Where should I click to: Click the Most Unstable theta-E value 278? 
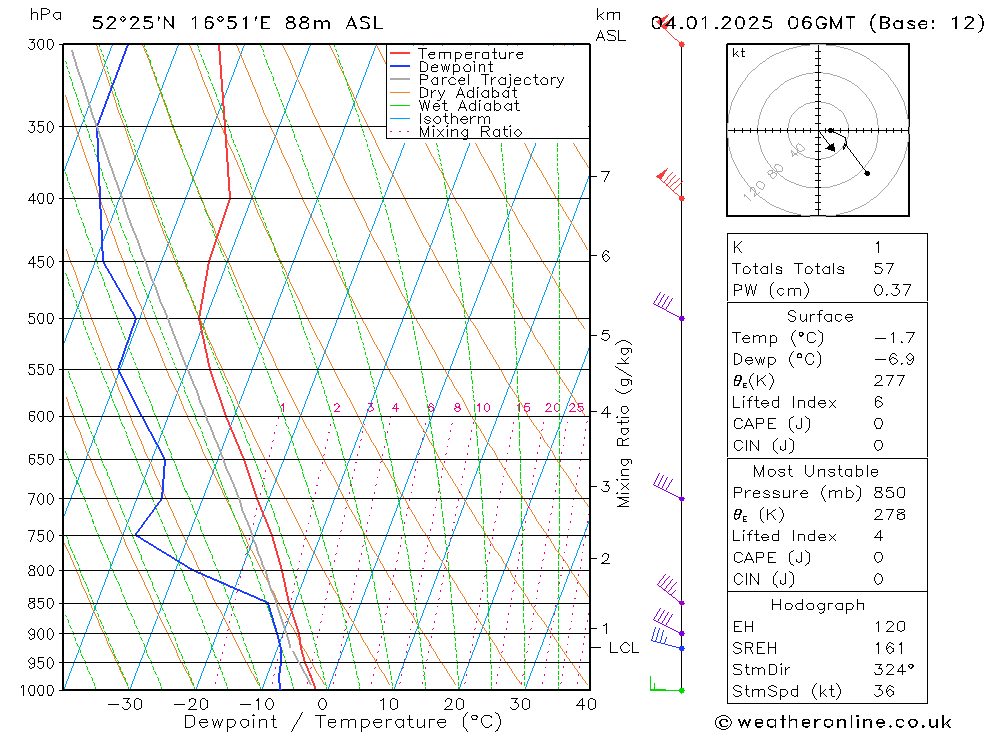click(890, 515)
